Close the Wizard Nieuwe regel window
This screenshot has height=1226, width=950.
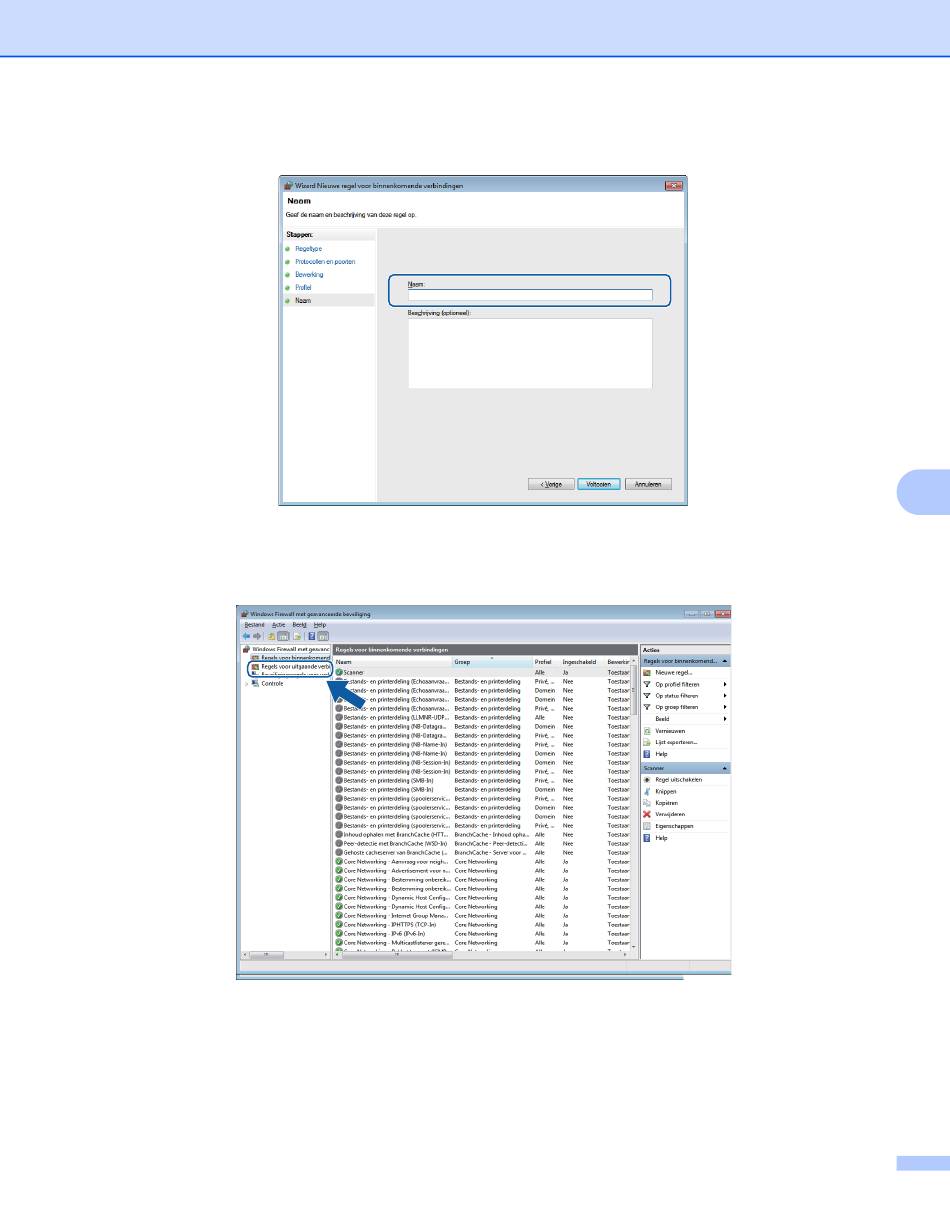click(x=674, y=185)
